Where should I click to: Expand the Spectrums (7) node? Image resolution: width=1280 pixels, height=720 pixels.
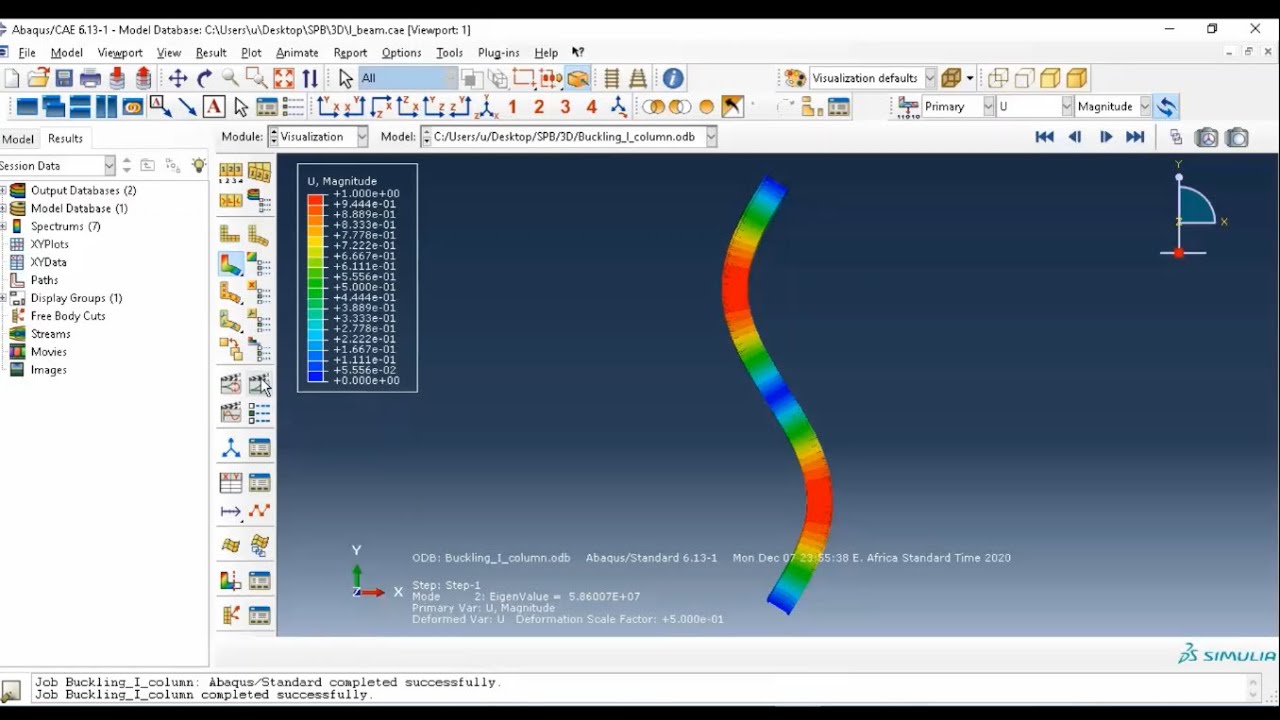click(x=4, y=227)
